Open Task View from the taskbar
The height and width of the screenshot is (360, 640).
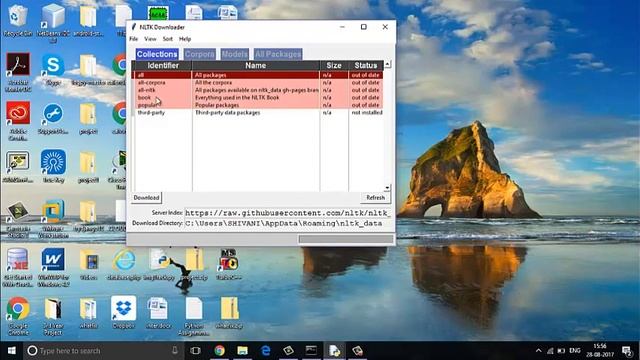pyautogui.click(x=196, y=351)
